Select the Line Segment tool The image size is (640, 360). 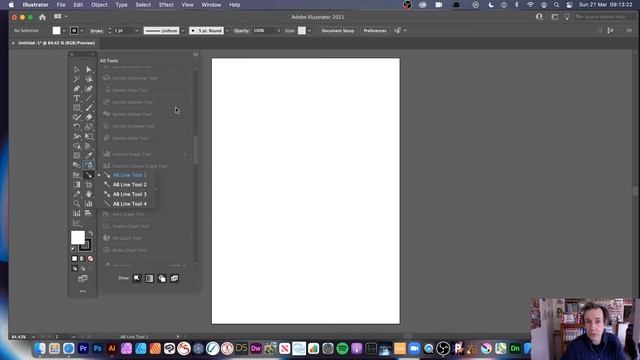(89, 98)
